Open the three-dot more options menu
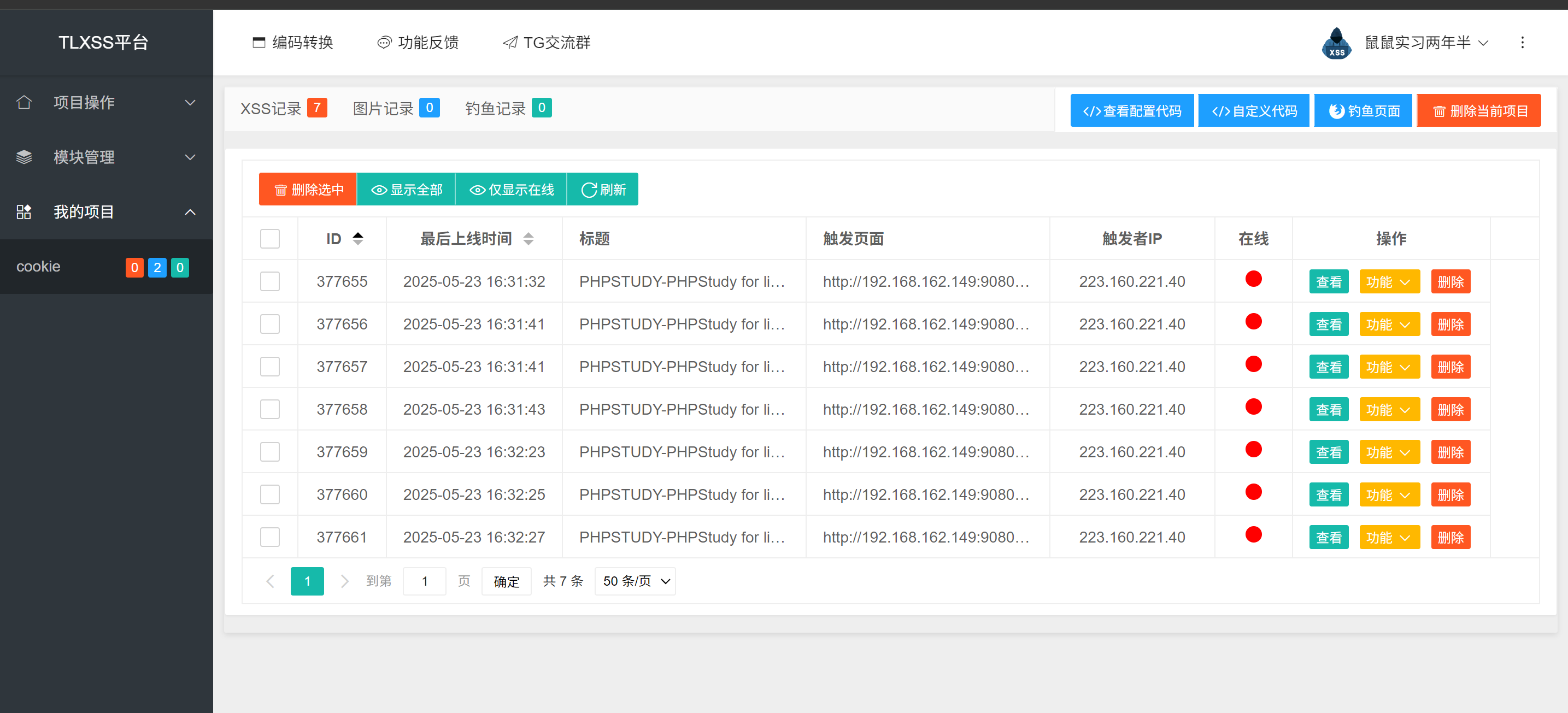Image resolution: width=1568 pixels, height=713 pixels. tap(1522, 43)
